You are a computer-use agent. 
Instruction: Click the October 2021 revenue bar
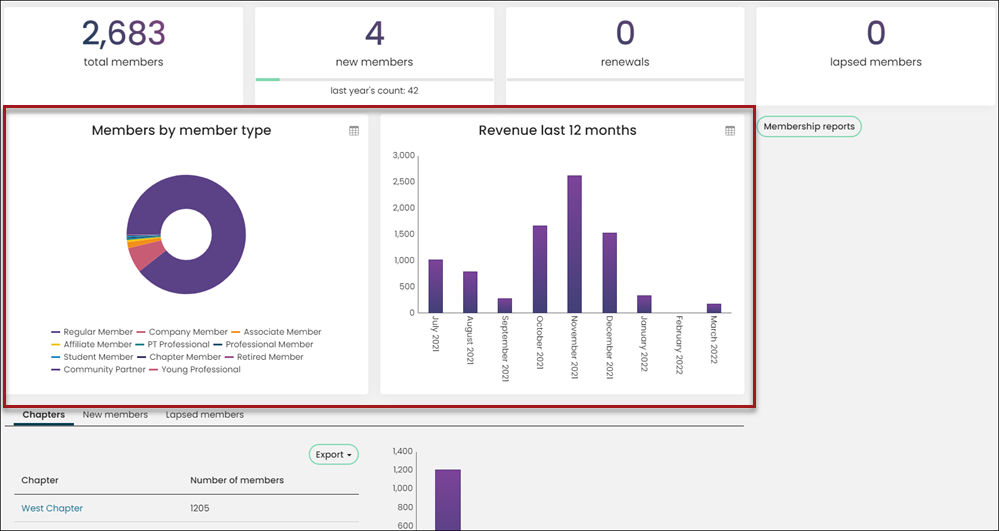coord(540,269)
